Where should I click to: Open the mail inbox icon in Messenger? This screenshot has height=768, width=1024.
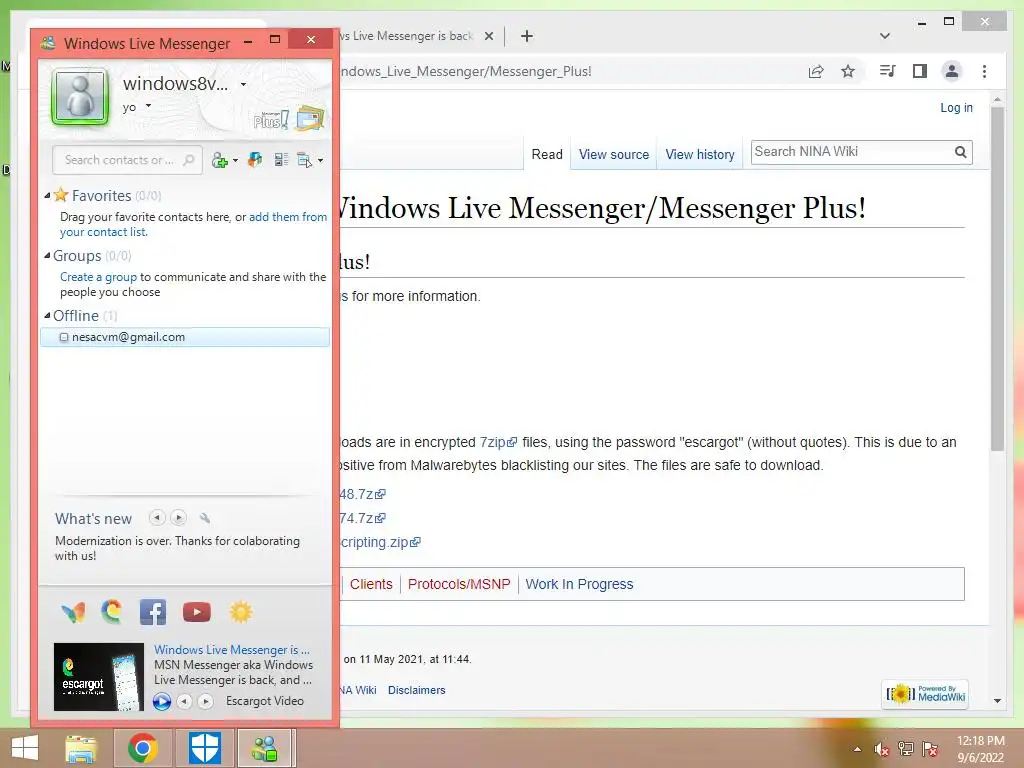[x=310, y=118]
